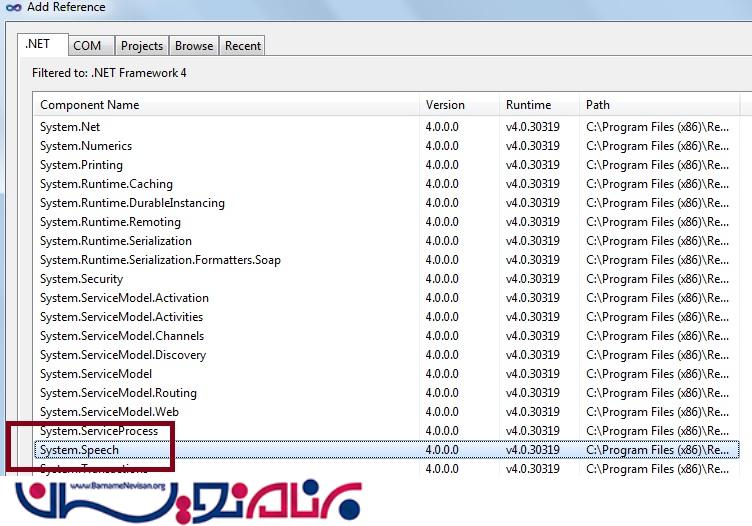Select System.Printing component
The image size is (752, 526).
(x=81, y=165)
